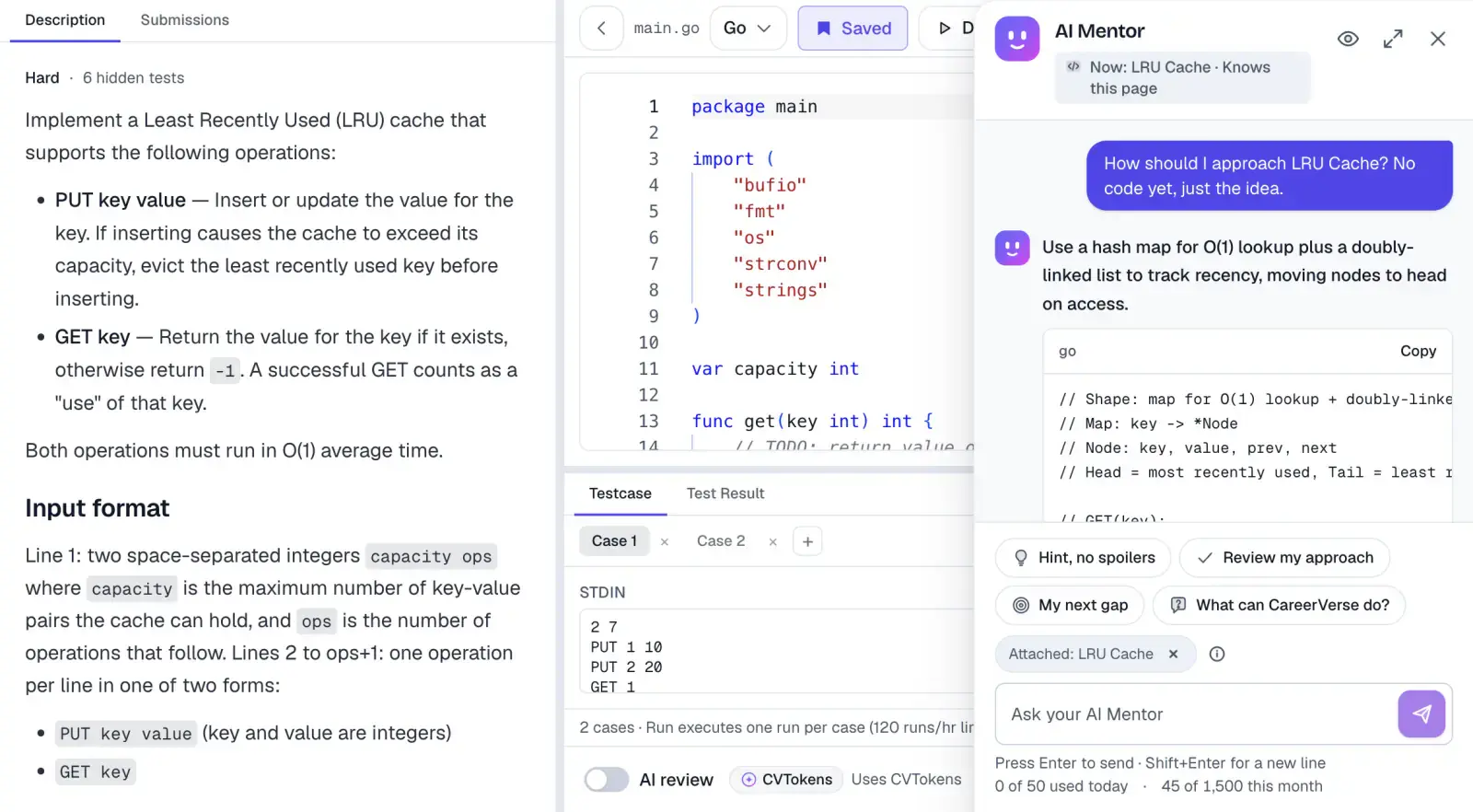Click the Saved bookmark button

(852, 29)
